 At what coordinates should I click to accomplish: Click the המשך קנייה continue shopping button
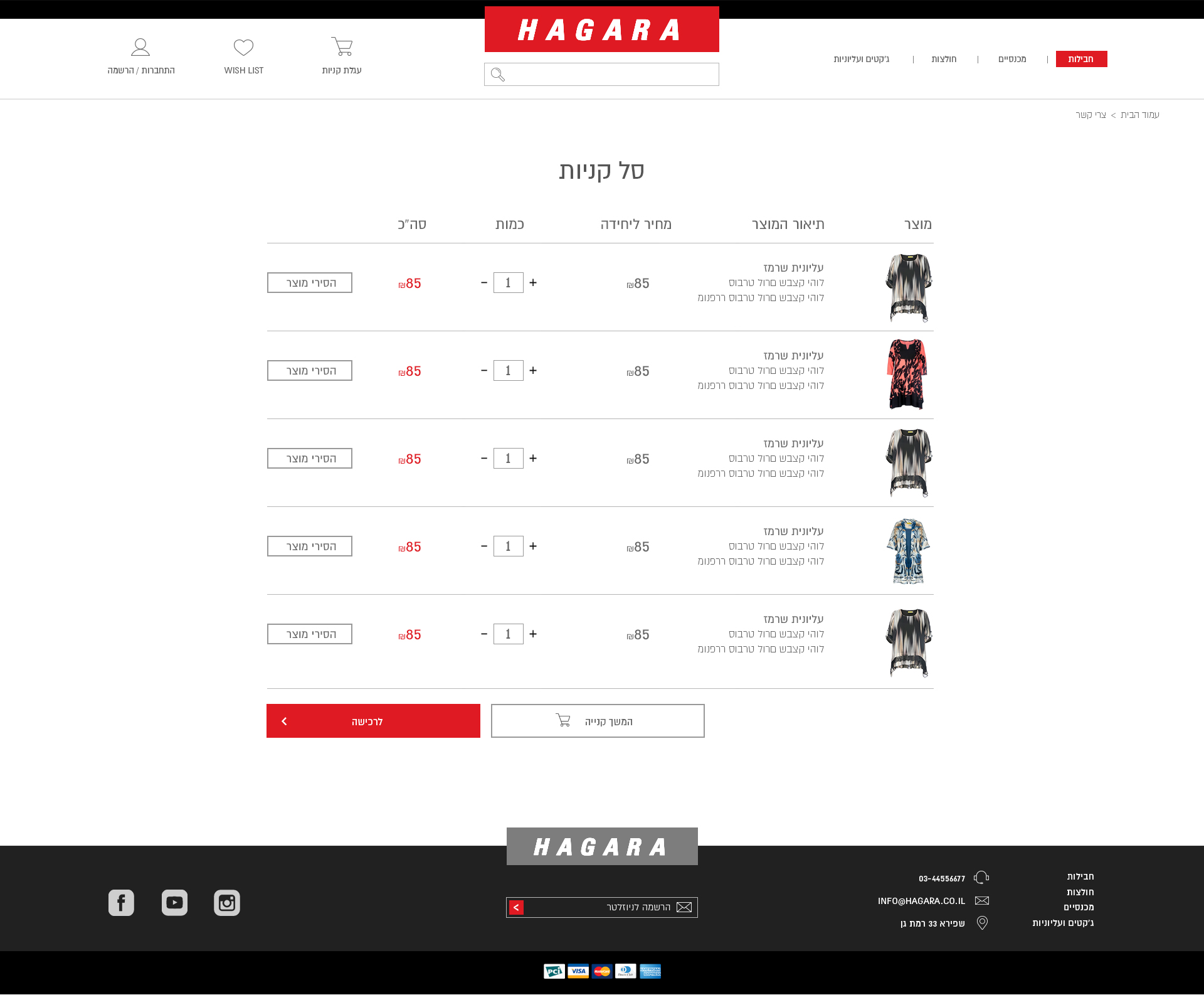pyautogui.click(x=598, y=721)
